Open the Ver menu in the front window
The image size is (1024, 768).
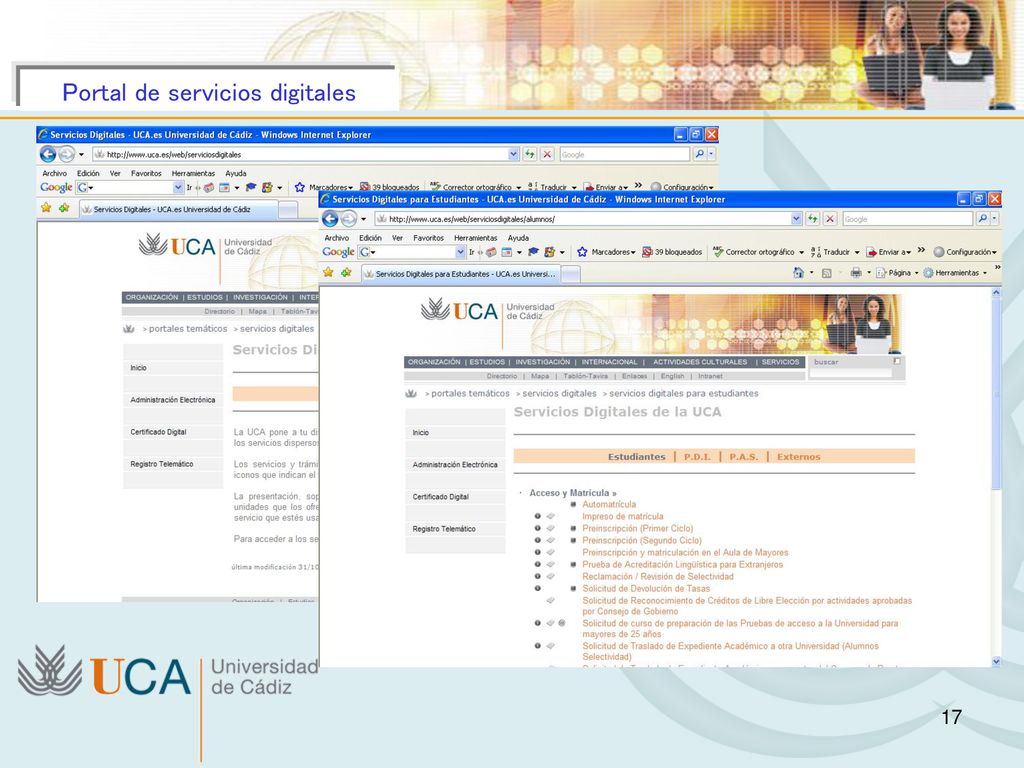tap(397, 238)
